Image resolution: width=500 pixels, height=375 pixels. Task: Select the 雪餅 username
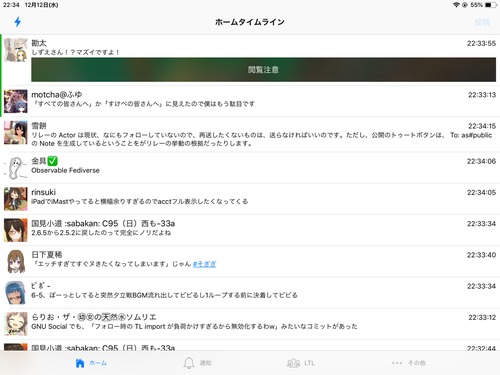coord(39,126)
